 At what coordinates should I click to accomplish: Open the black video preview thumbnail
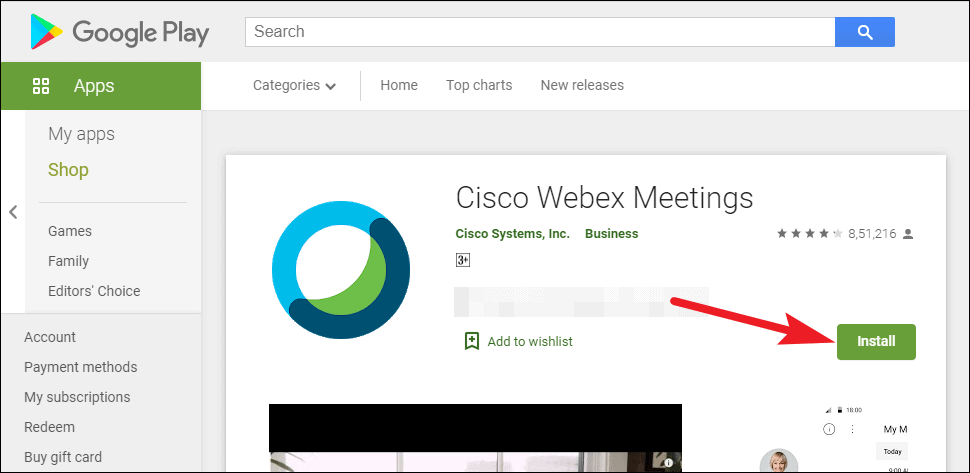pos(475,437)
